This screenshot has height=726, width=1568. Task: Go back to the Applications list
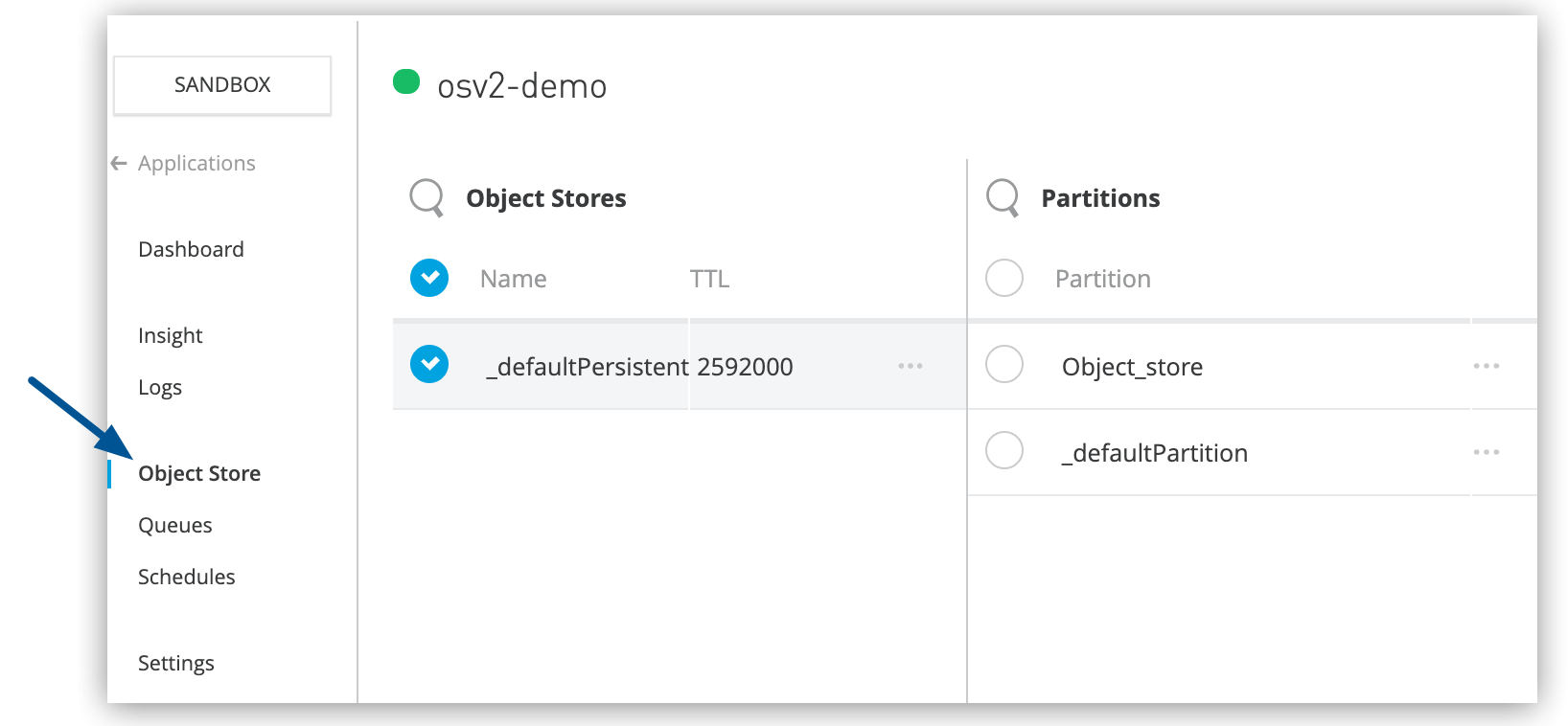point(196,164)
